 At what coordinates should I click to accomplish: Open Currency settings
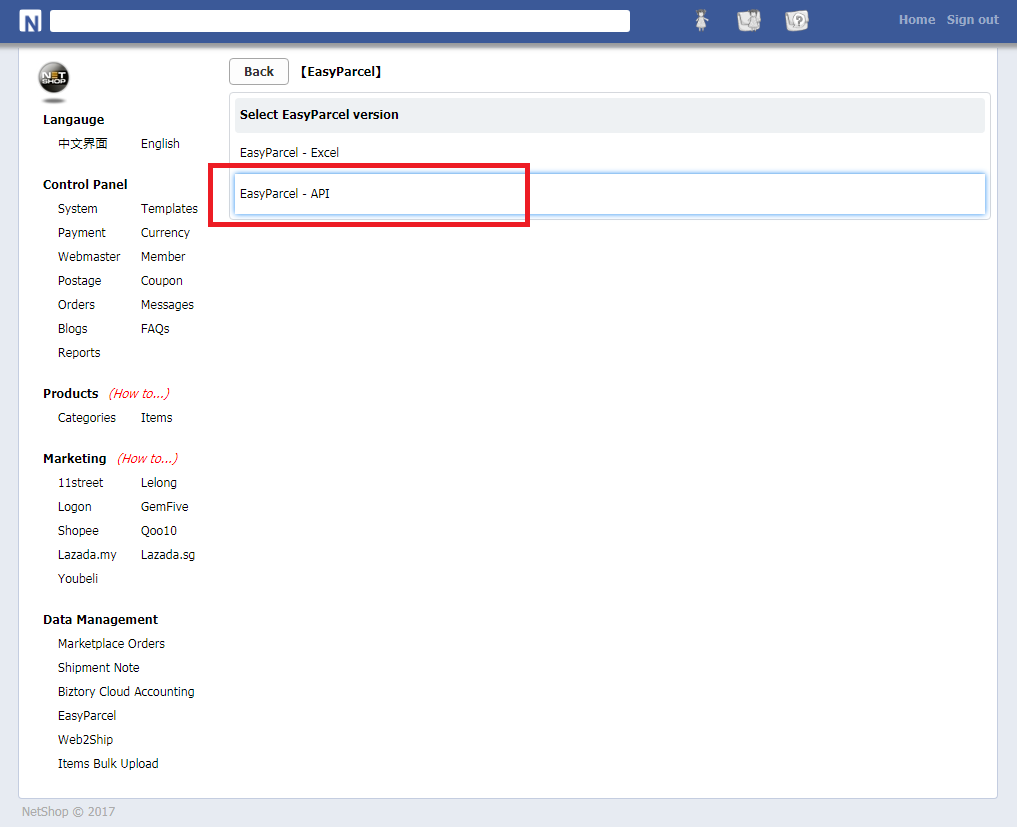click(x=165, y=232)
